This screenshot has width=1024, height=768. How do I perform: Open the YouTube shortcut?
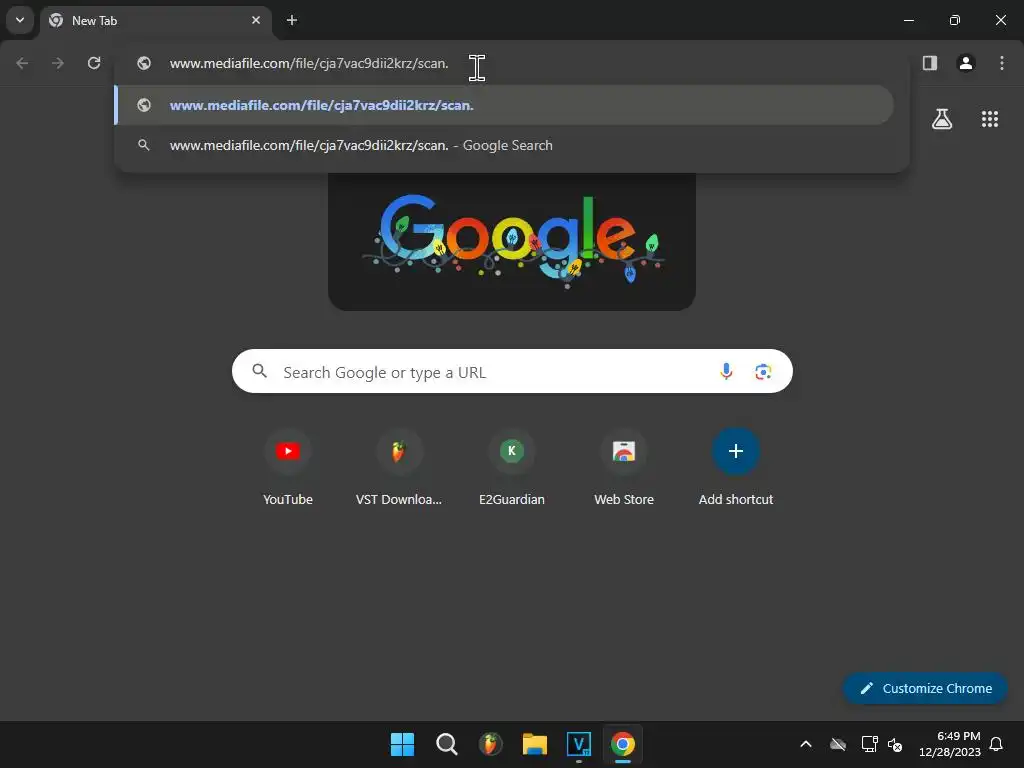tap(287, 468)
